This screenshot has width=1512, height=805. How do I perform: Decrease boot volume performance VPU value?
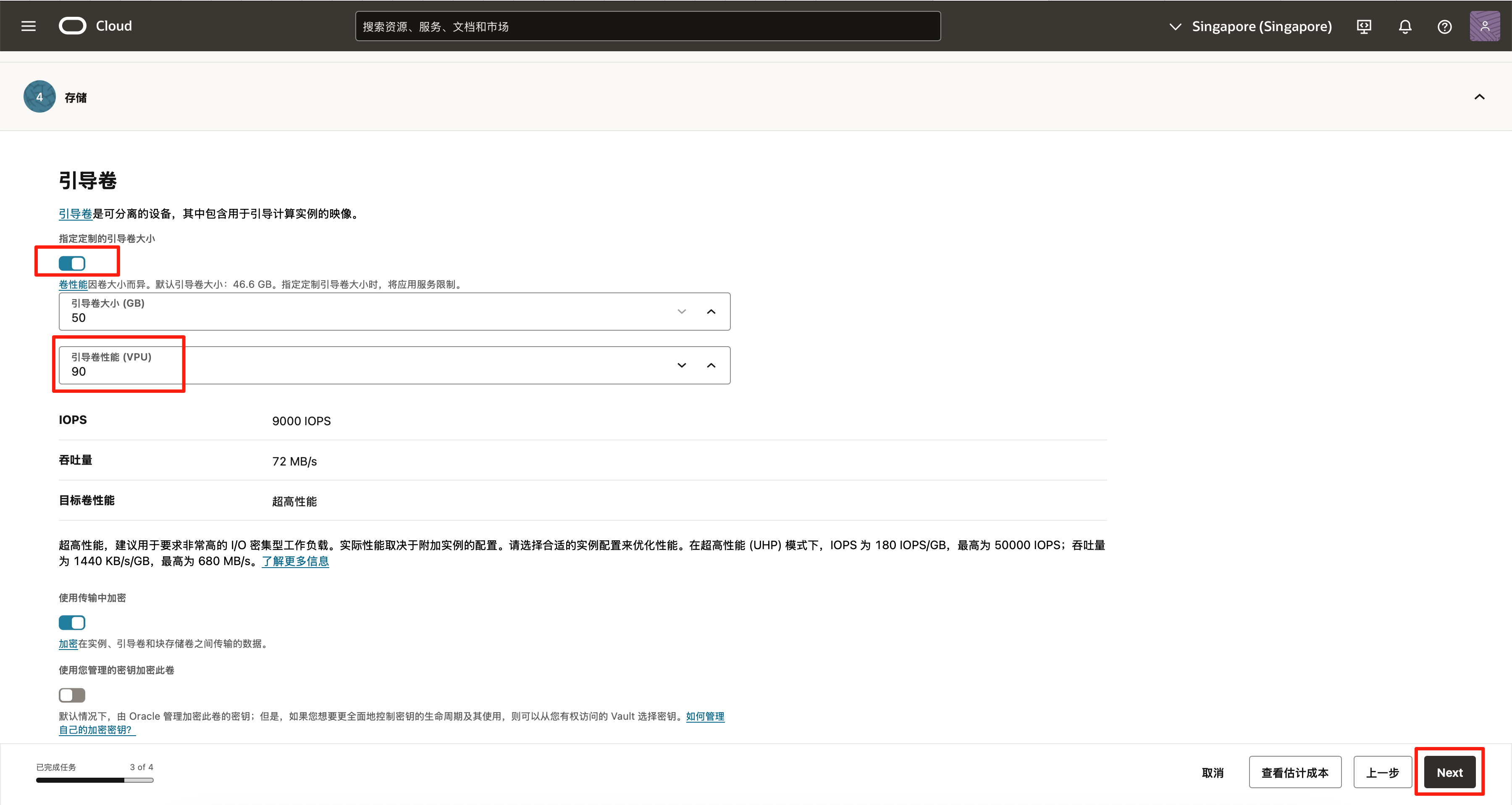(x=682, y=365)
